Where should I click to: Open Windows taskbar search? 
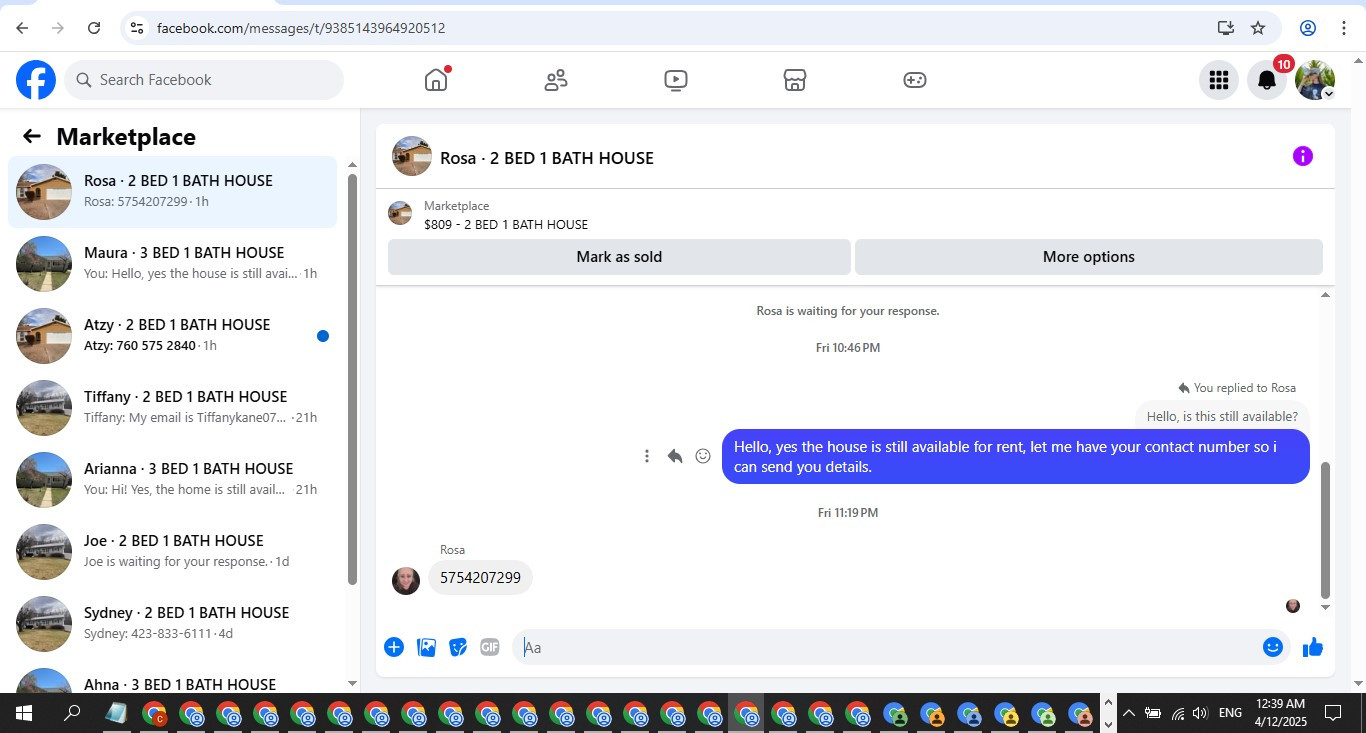(72, 714)
